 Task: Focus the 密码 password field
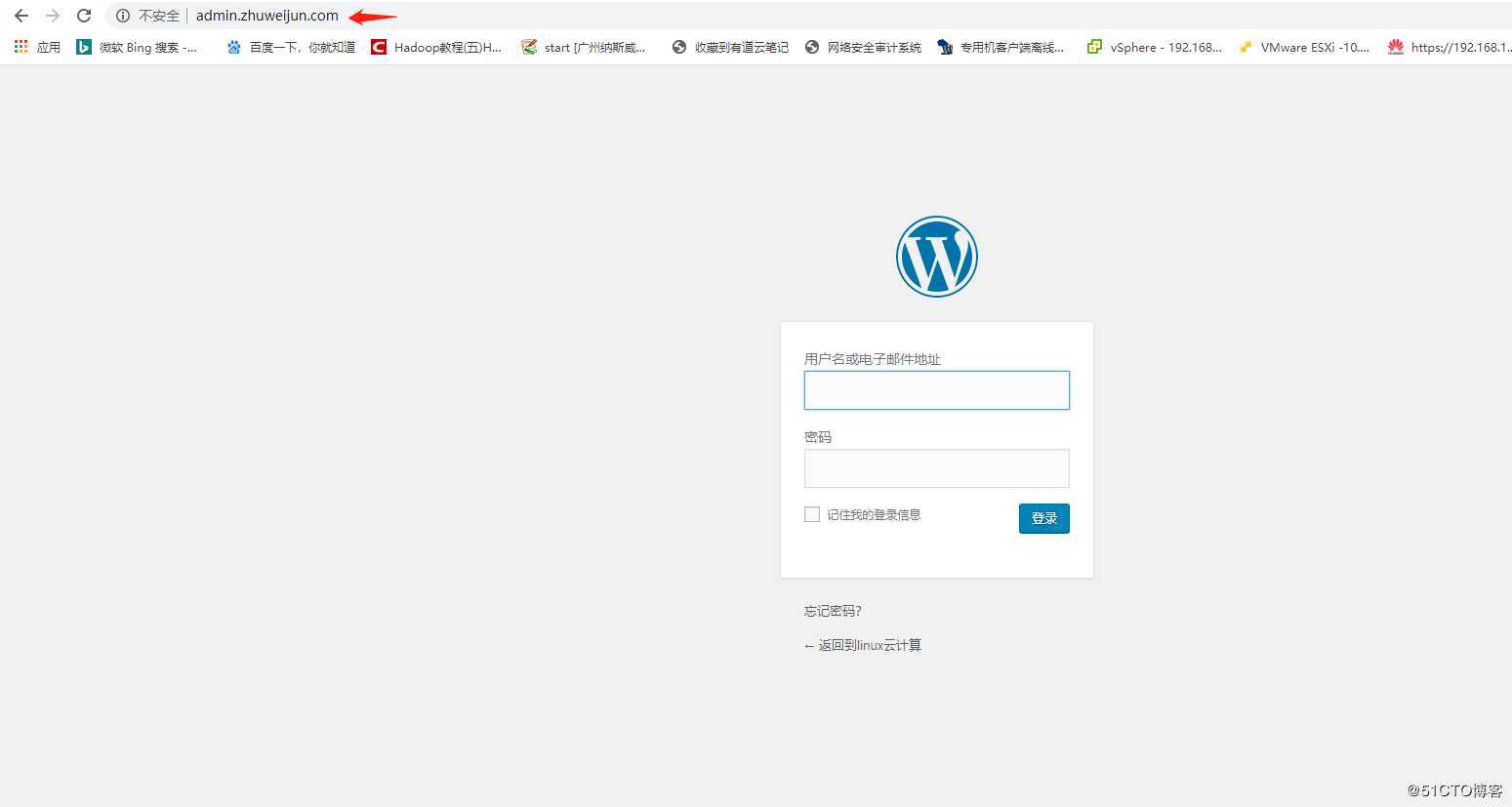tap(937, 468)
